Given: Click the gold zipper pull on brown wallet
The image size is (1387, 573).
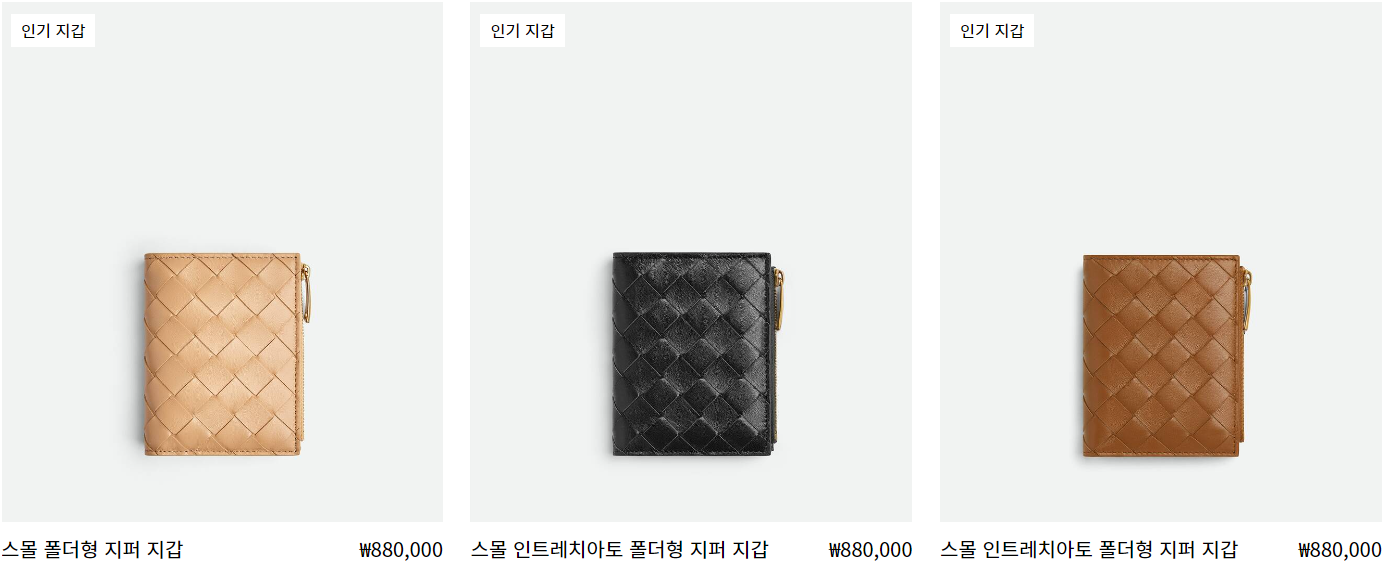Looking at the screenshot, I should click(1248, 297).
